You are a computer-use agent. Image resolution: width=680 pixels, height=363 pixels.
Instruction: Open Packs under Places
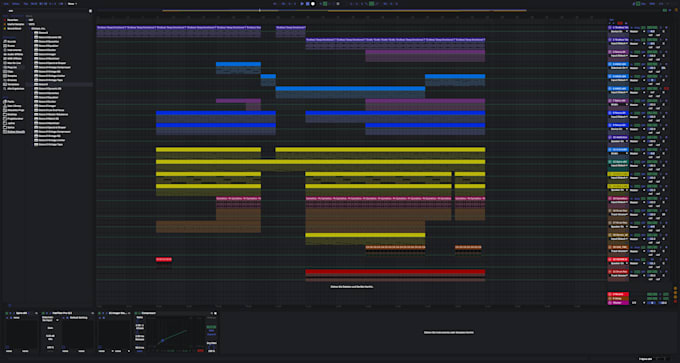pos(10,101)
